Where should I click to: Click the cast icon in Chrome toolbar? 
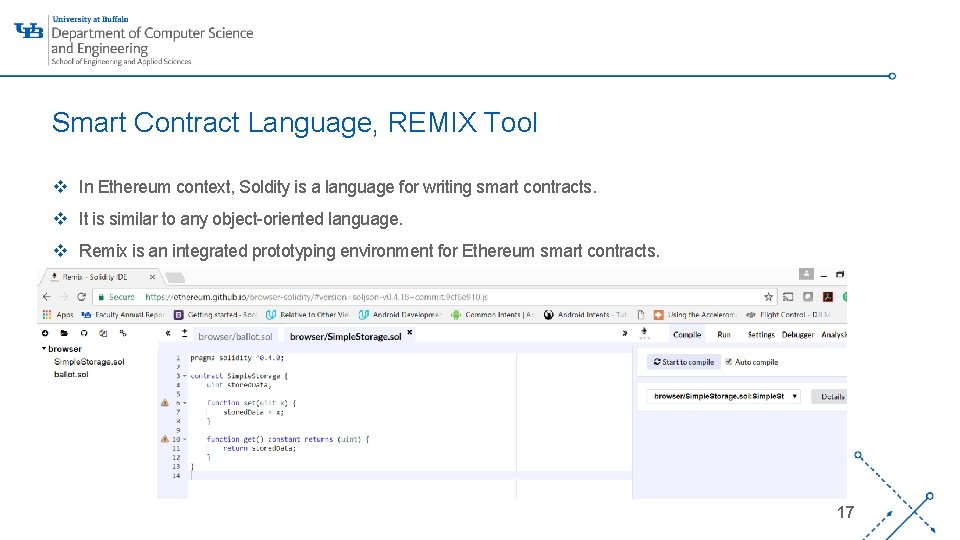click(788, 297)
